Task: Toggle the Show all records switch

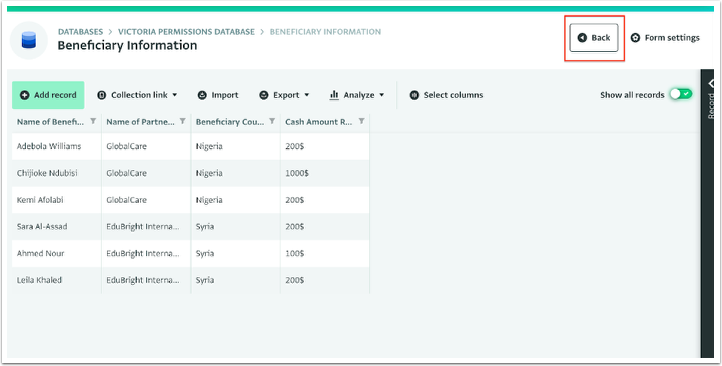Action: coord(681,94)
